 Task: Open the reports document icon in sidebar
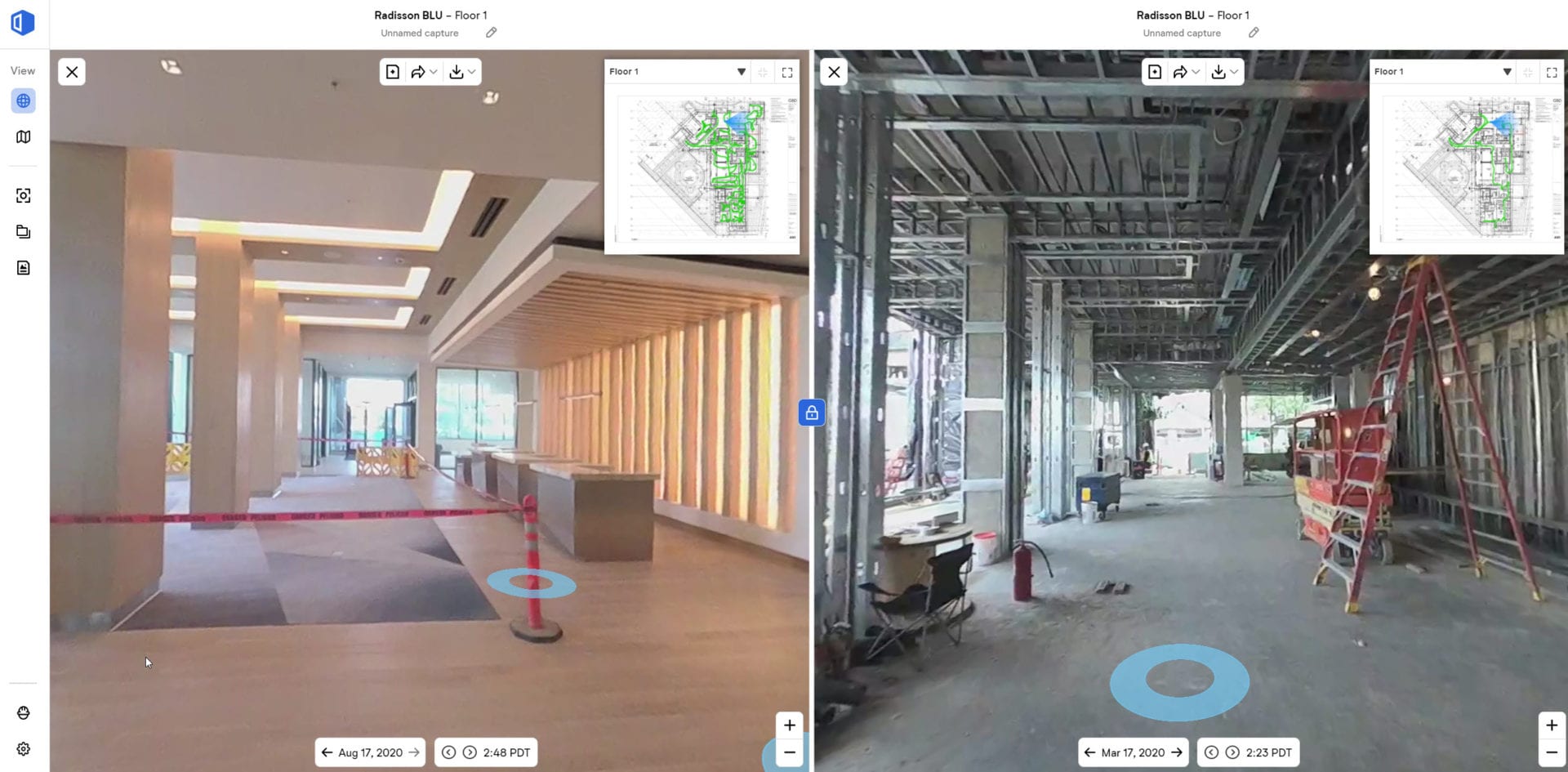click(23, 268)
